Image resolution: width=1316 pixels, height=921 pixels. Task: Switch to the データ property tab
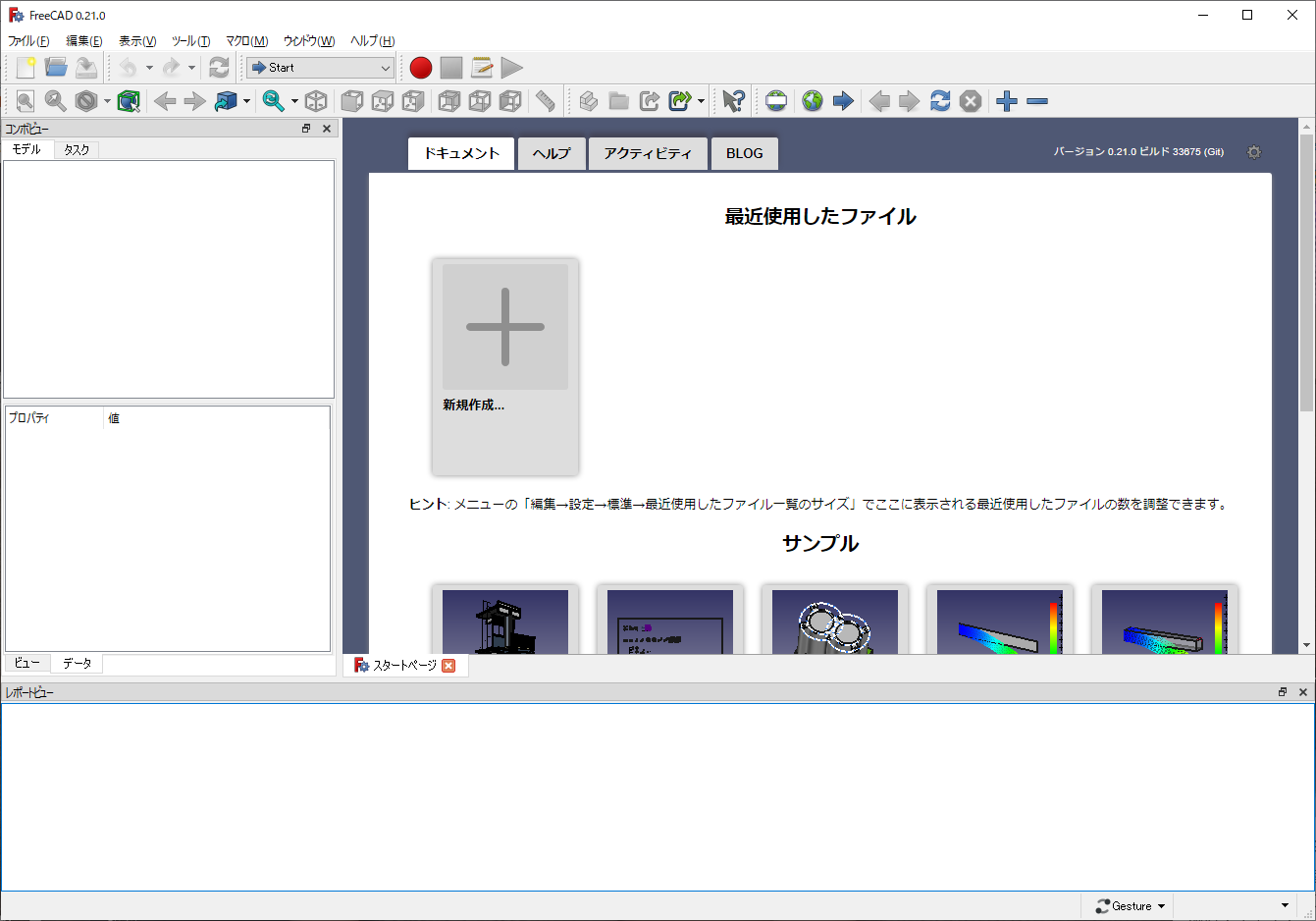(x=77, y=664)
